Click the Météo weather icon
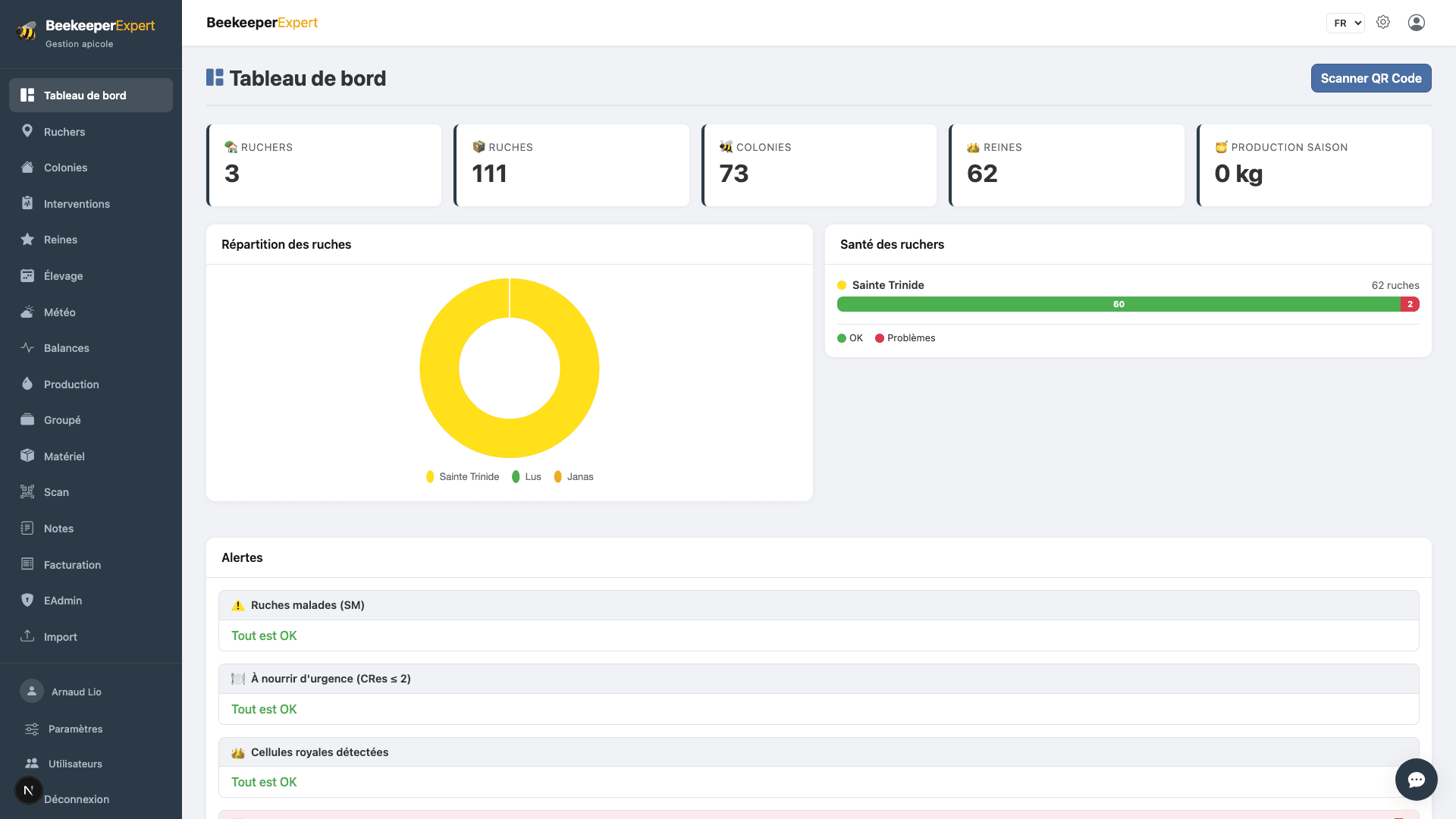Viewport: 1456px width, 819px height. tap(27, 312)
